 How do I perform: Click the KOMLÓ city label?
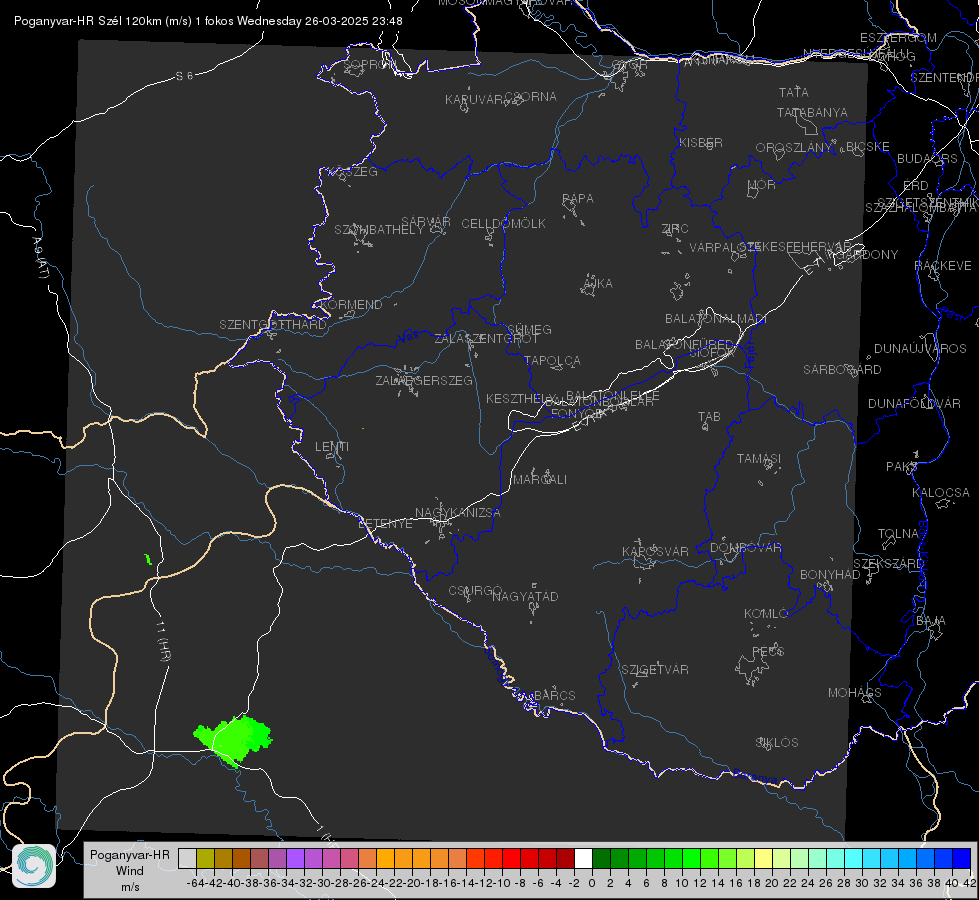(x=766, y=613)
